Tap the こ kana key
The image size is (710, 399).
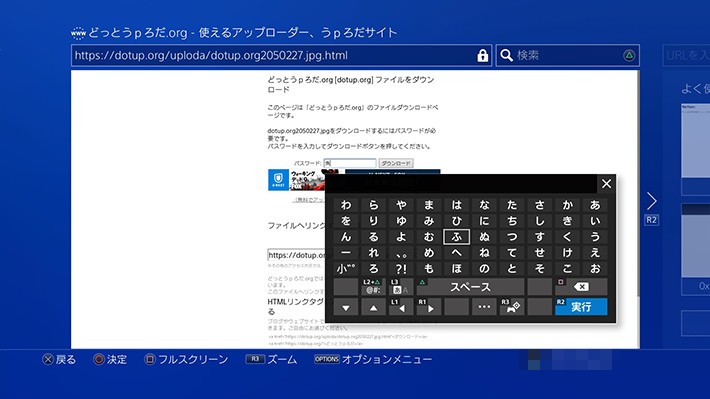pyautogui.click(x=567, y=269)
